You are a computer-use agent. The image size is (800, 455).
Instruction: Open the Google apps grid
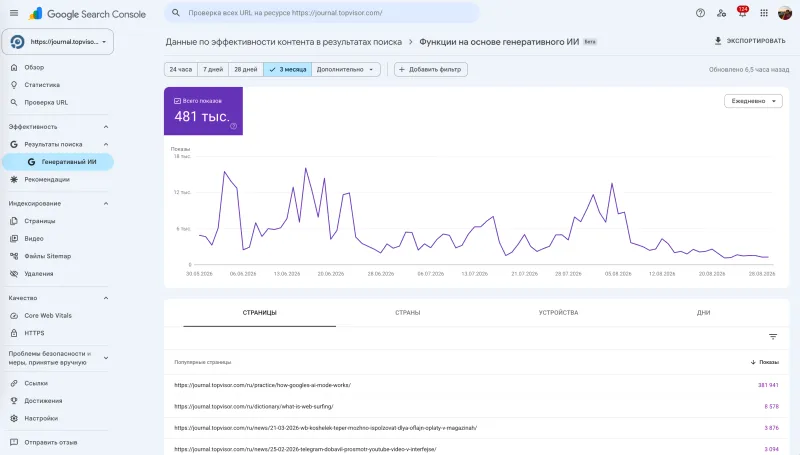pyautogui.click(x=764, y=13)
